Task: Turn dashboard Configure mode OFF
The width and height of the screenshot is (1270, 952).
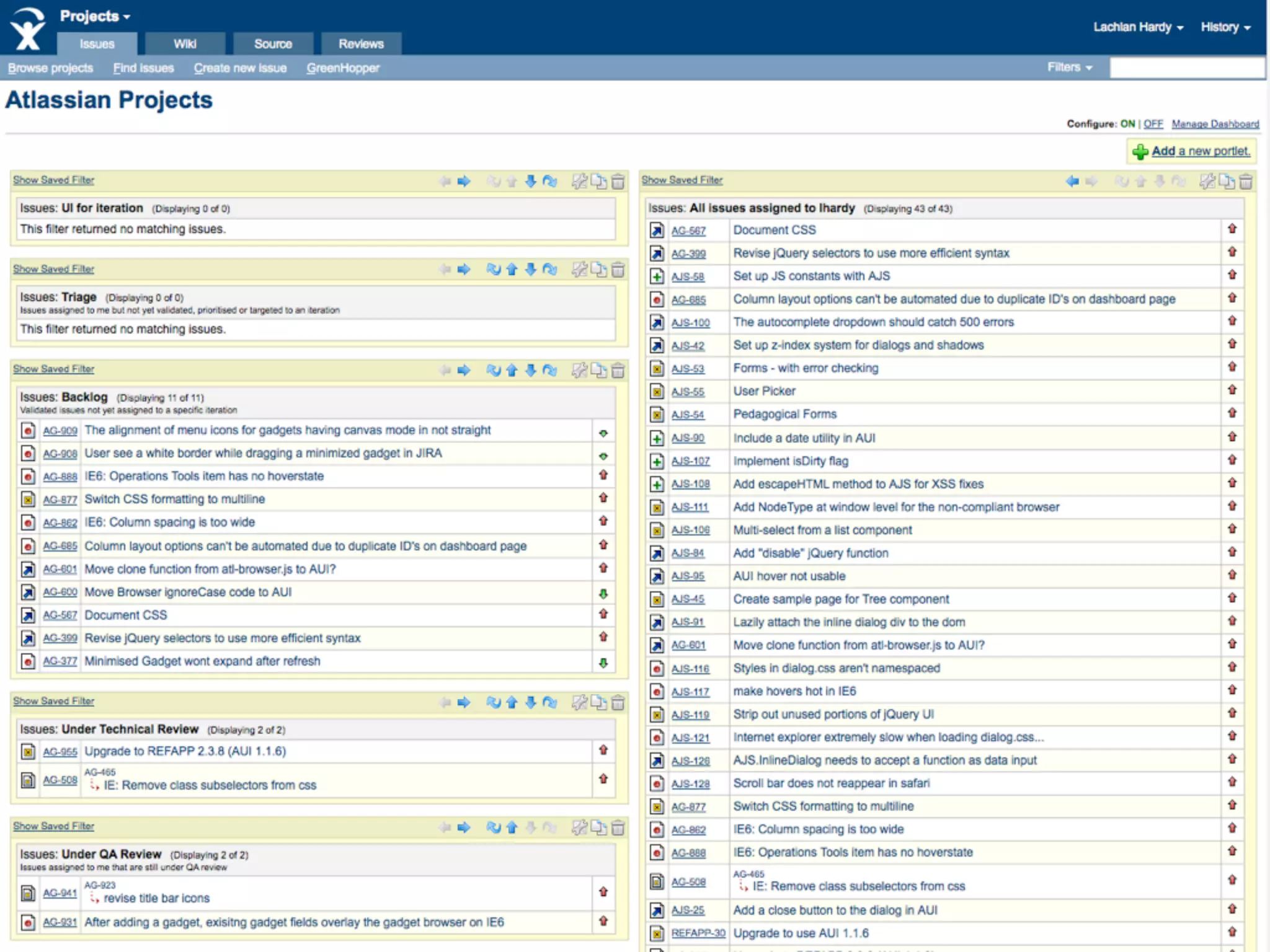Action: click(x=1153, y=124)
